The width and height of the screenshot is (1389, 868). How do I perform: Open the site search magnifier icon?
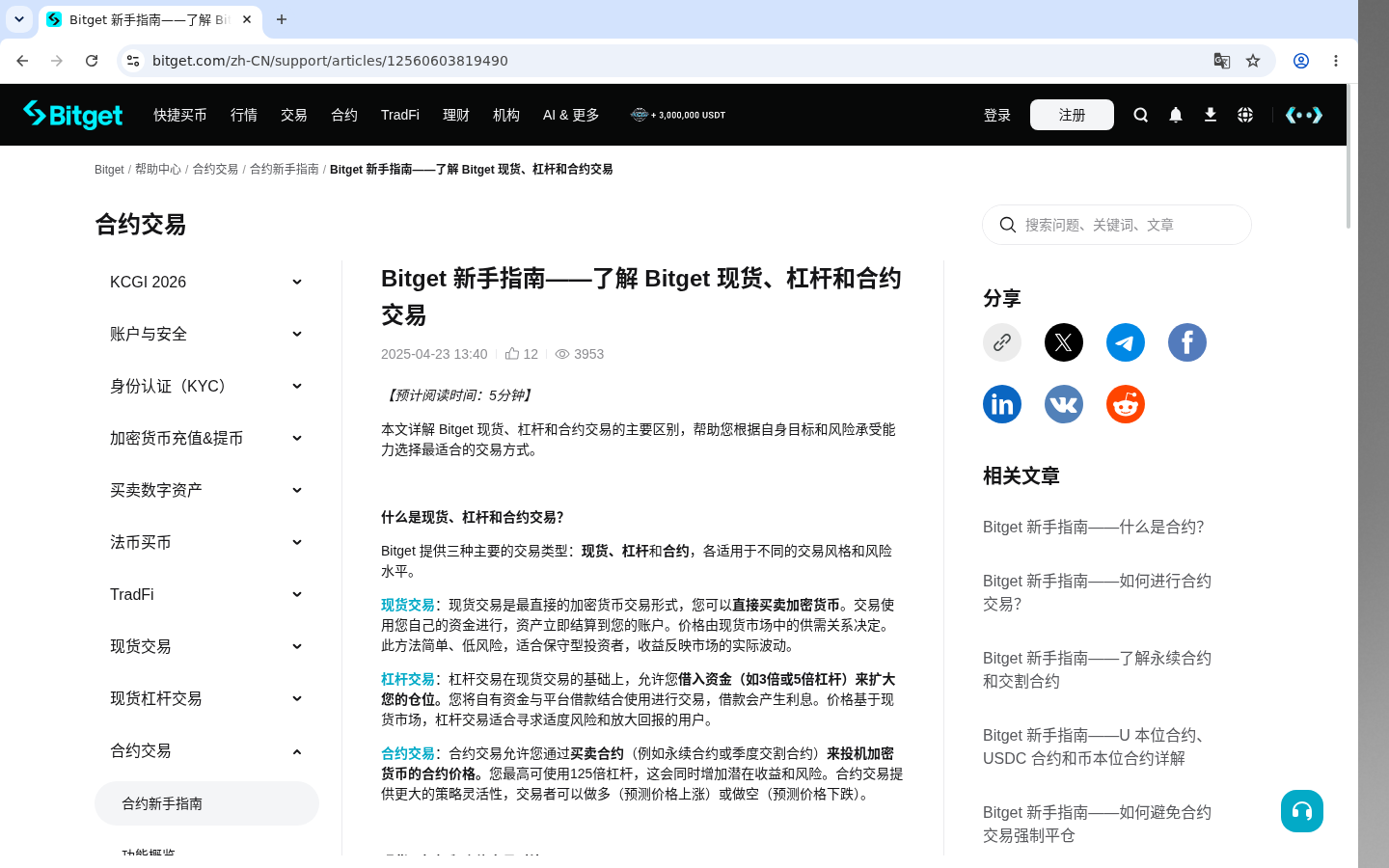pyautogui.click(x=1141, y=115)
